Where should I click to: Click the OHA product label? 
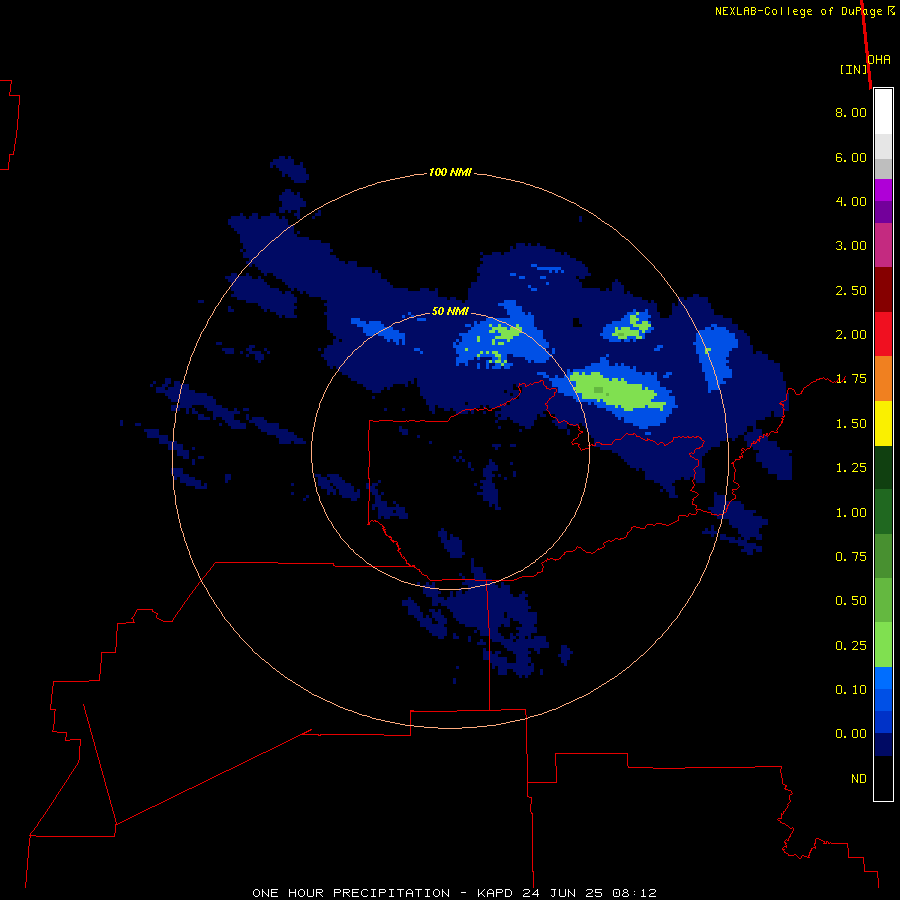click(x=879, y=60)
